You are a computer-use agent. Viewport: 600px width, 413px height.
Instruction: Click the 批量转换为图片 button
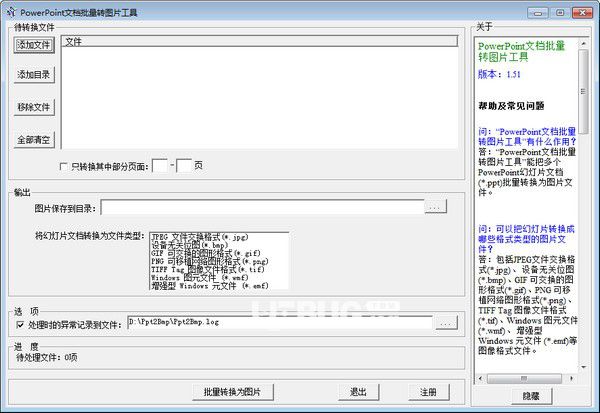233,392
